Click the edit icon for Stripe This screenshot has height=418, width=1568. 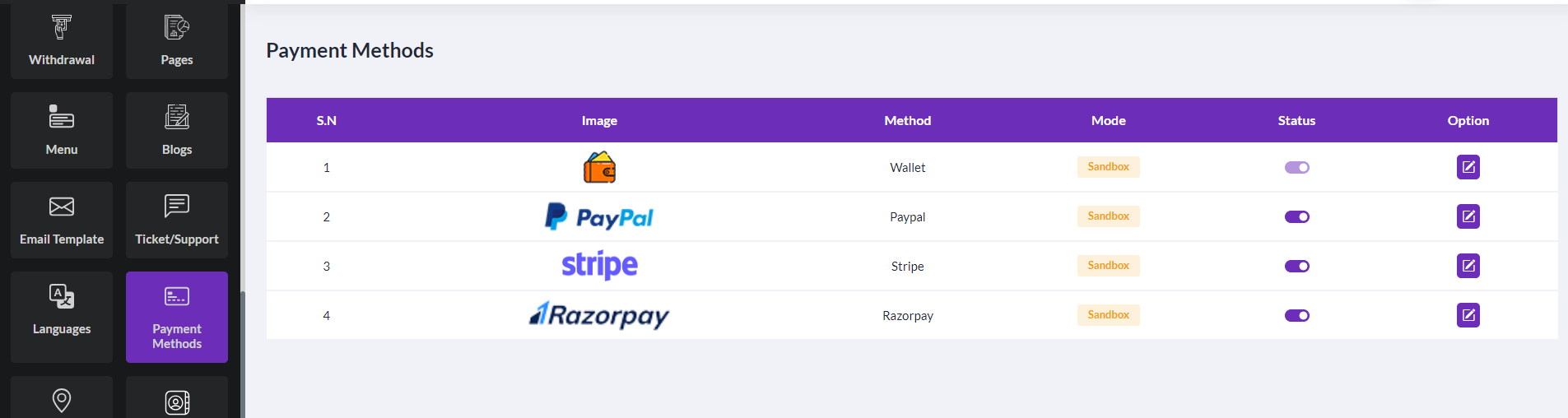pos(1468,266)
